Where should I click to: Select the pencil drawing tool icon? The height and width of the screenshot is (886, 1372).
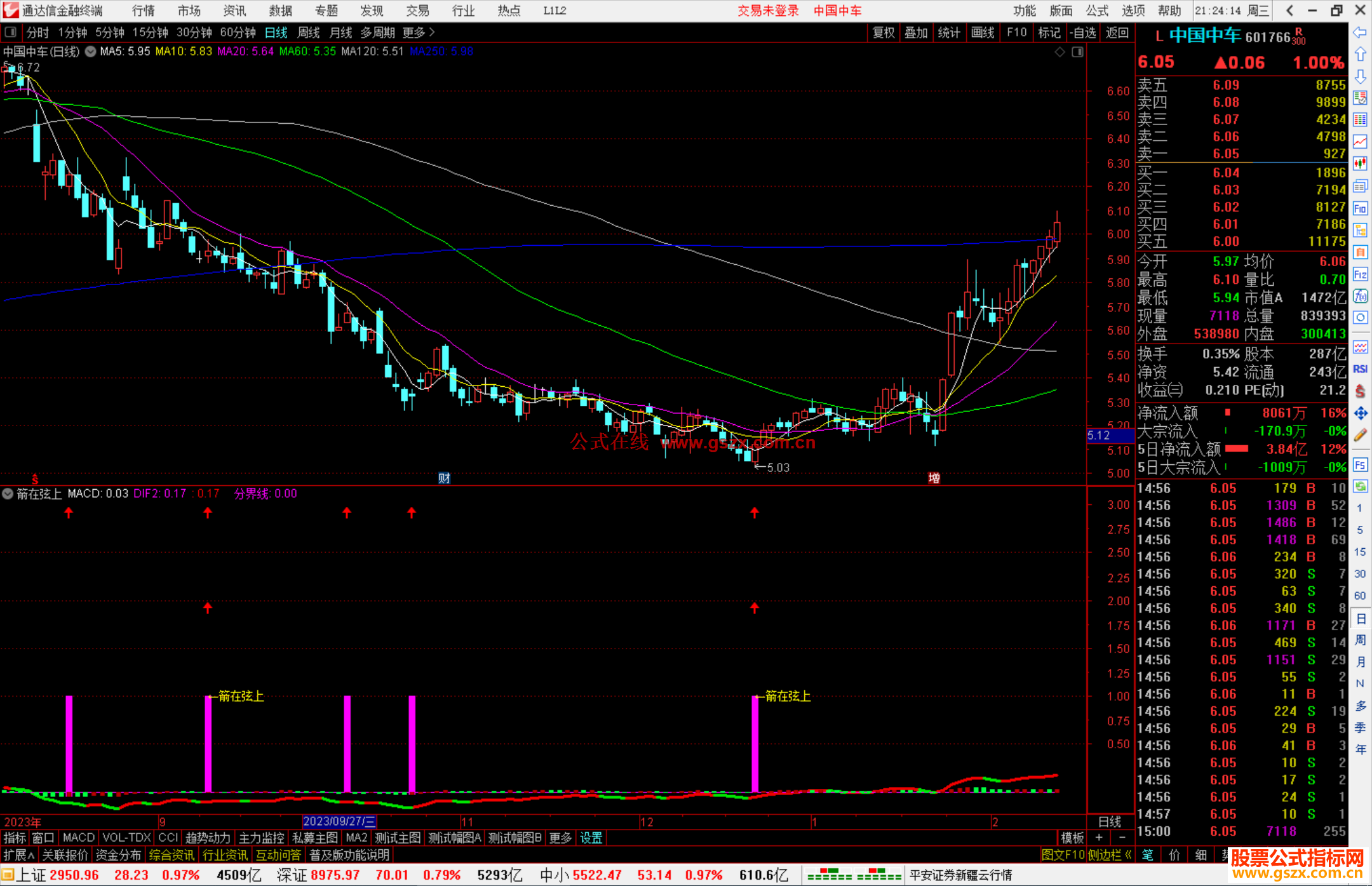(1360, 436)
